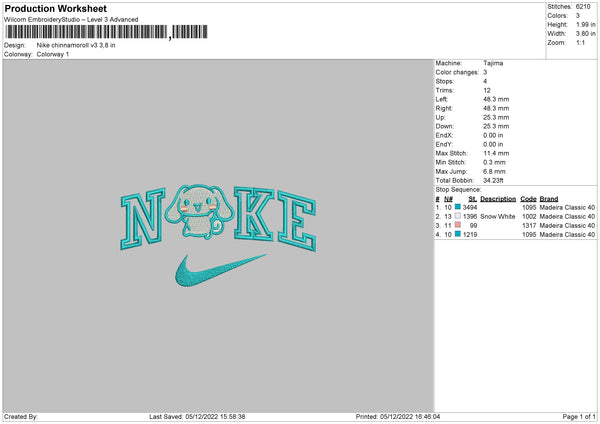Click stitch count 1219 in stop row 4
The image size is (600, 424).
470,235
